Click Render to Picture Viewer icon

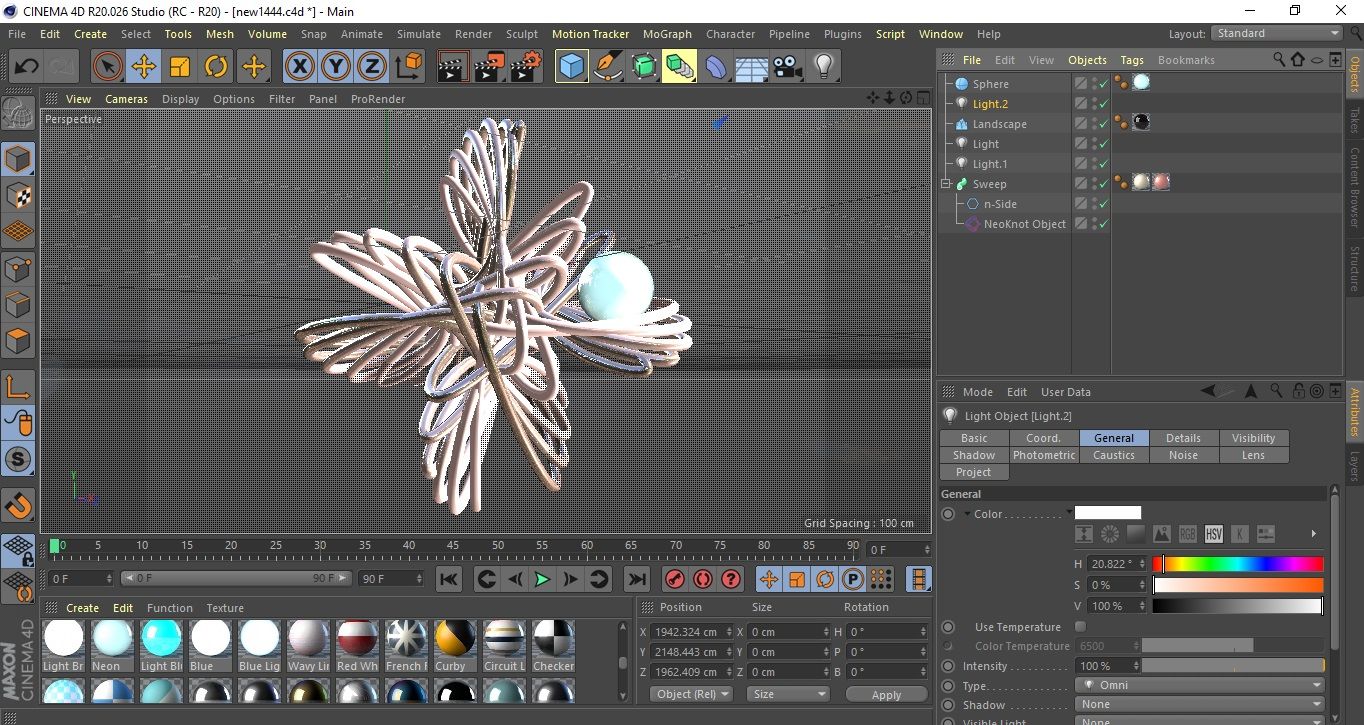(x=489, y=67)
